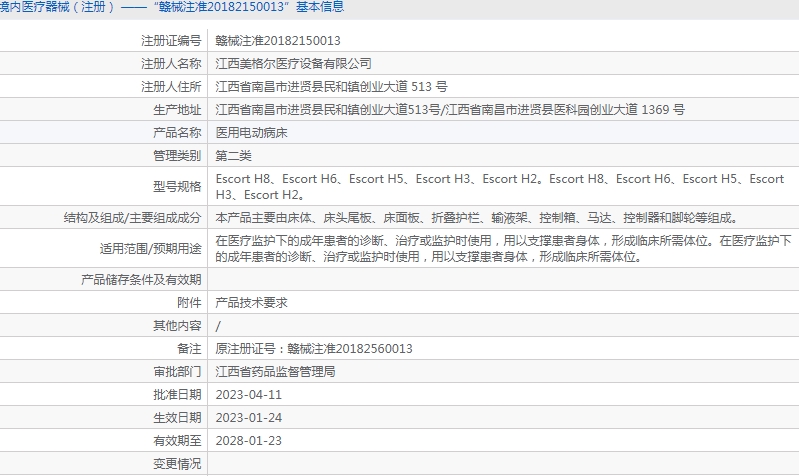Select intended use text starting 在医疗监护下
The height and width of the screenshot is (476, 799).
tap(503, 248)
